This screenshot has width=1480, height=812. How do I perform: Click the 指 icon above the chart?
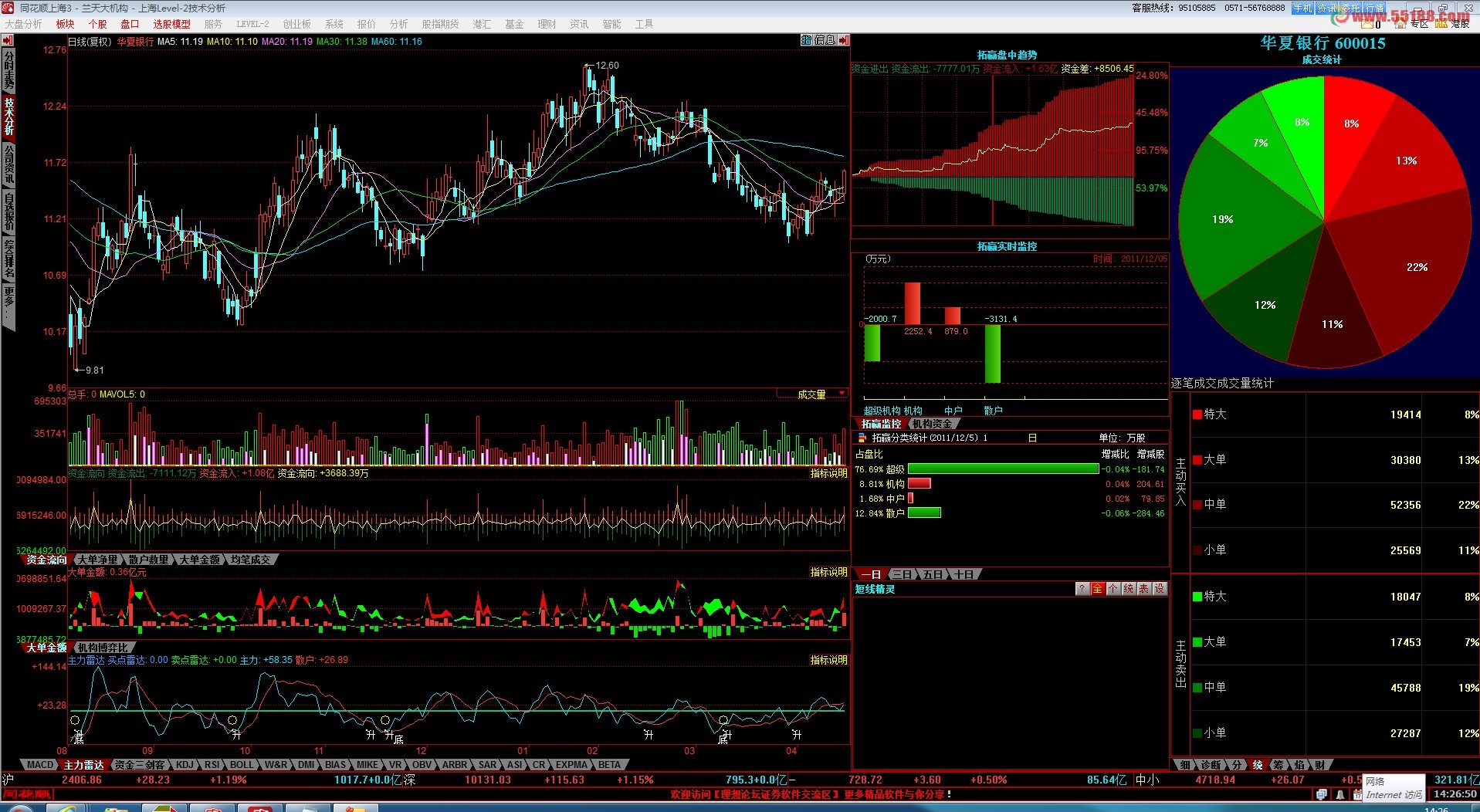[x=806, y=40]
